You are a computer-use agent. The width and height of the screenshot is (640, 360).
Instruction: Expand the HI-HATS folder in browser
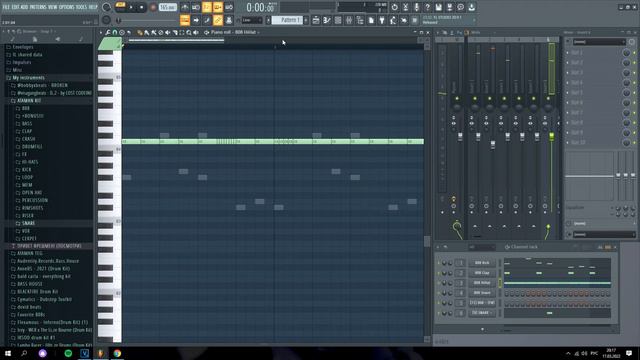tap(29, 162)
